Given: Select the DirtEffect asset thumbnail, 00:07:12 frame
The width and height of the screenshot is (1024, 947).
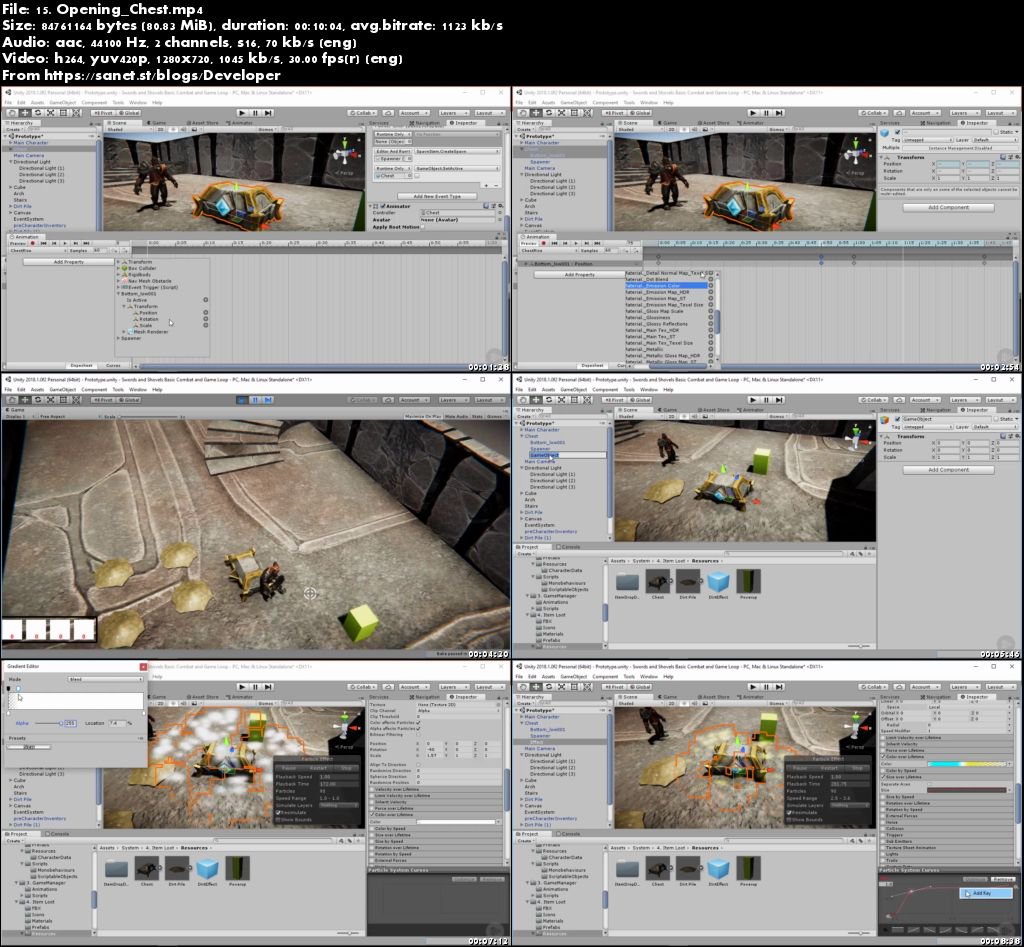Looking at the screenshot, I should tap(207, 869).
